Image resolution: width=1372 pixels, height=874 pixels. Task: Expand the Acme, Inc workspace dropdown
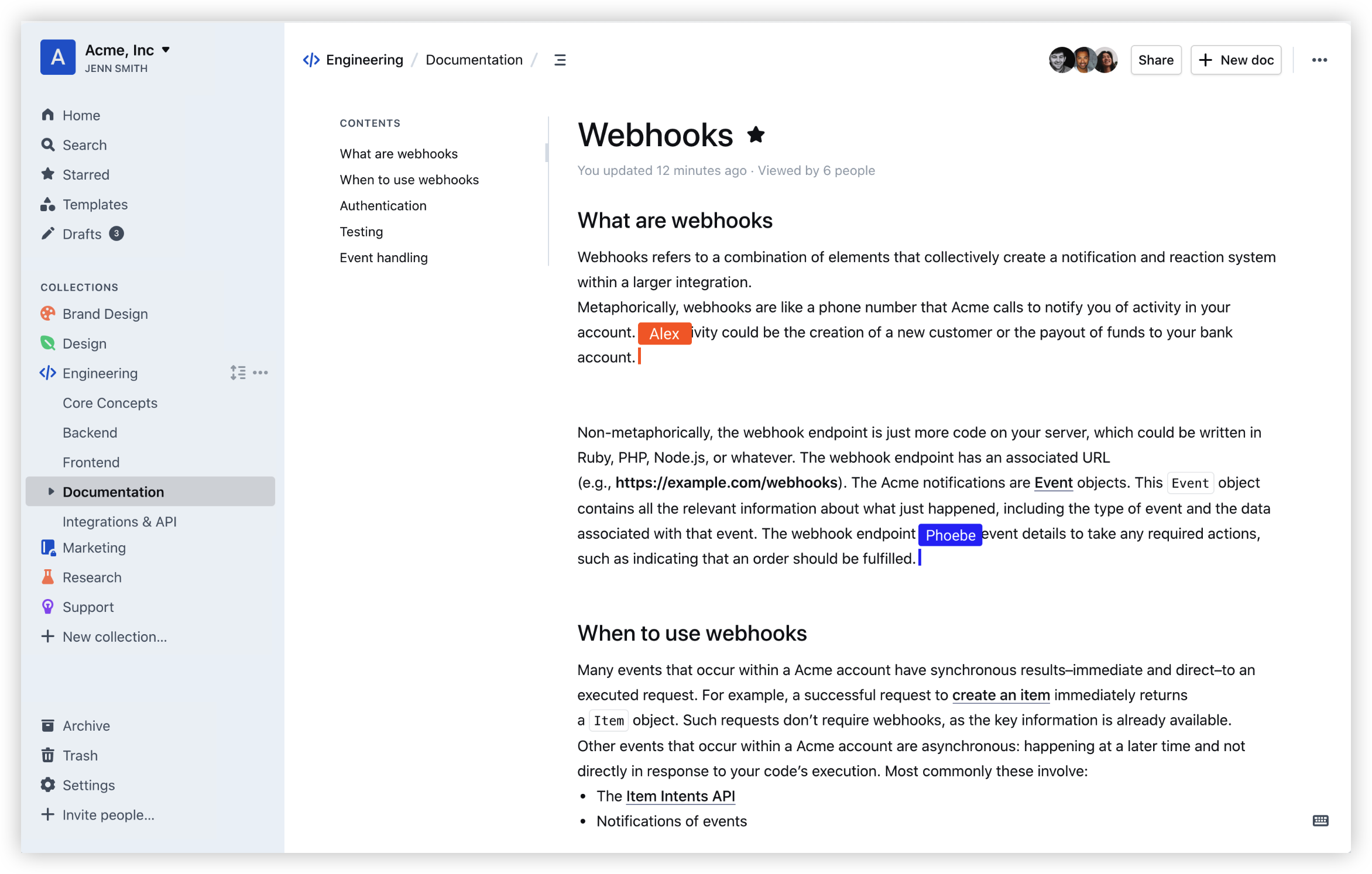tap(166, 50)
